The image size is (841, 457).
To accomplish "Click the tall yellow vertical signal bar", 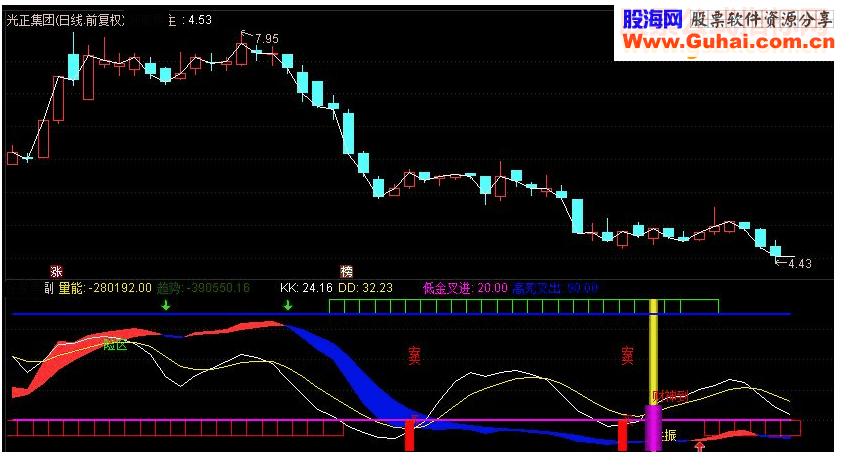I will point(653,352).
